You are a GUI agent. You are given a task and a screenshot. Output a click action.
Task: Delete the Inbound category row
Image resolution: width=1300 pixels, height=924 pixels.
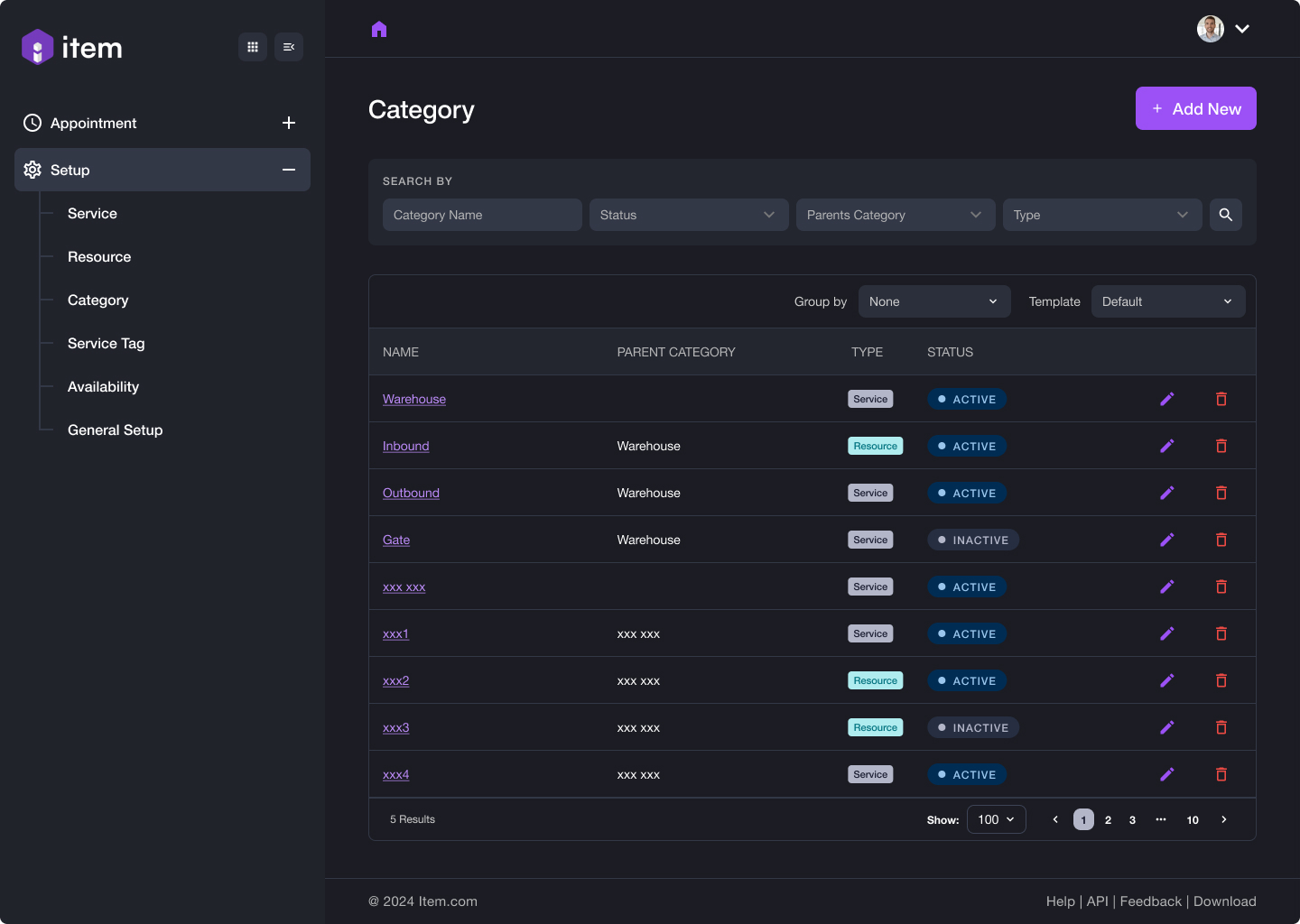point(1221,446)
